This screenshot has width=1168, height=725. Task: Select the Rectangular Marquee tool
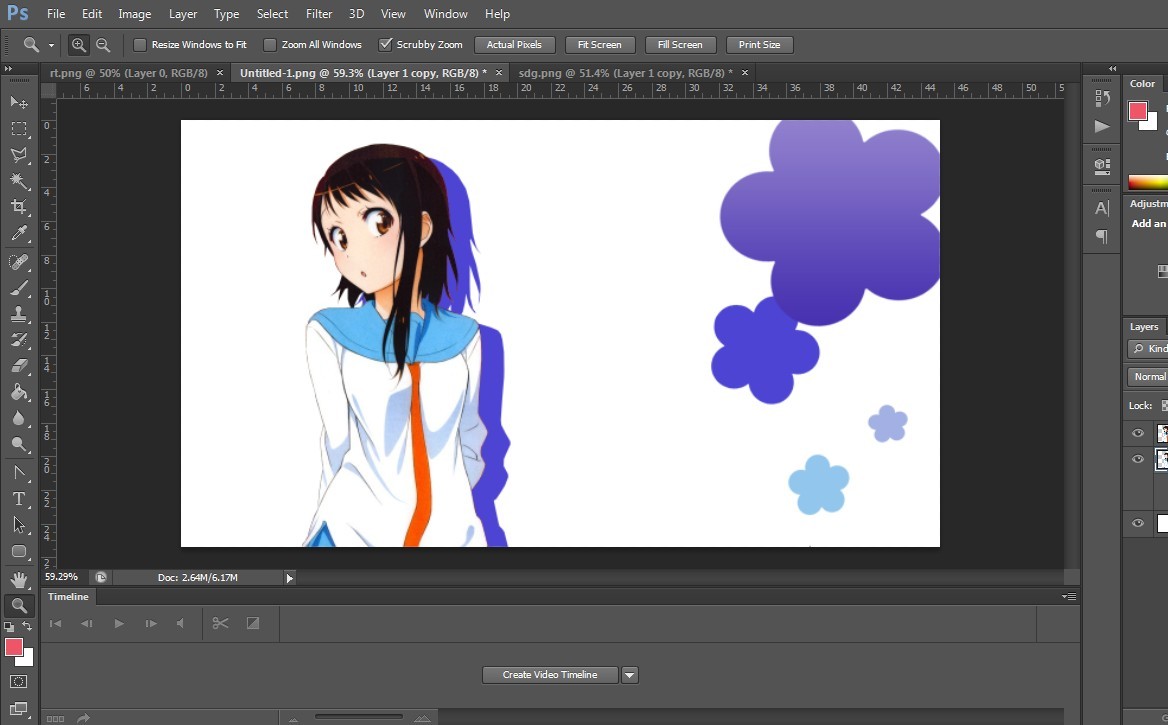click(19, 129)
